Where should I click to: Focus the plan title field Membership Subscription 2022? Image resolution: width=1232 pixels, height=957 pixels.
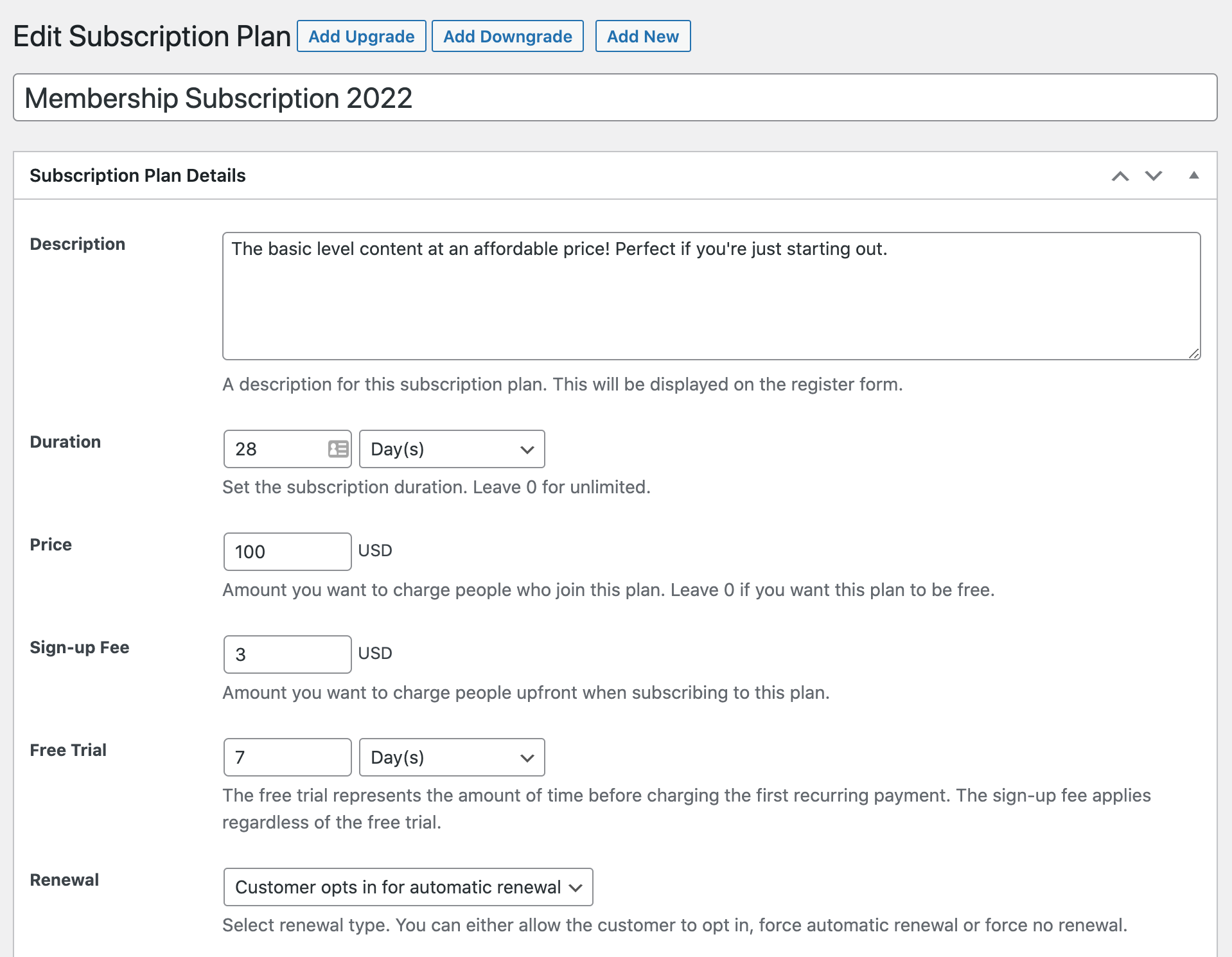pyautogui.click(x=615, y=98)
